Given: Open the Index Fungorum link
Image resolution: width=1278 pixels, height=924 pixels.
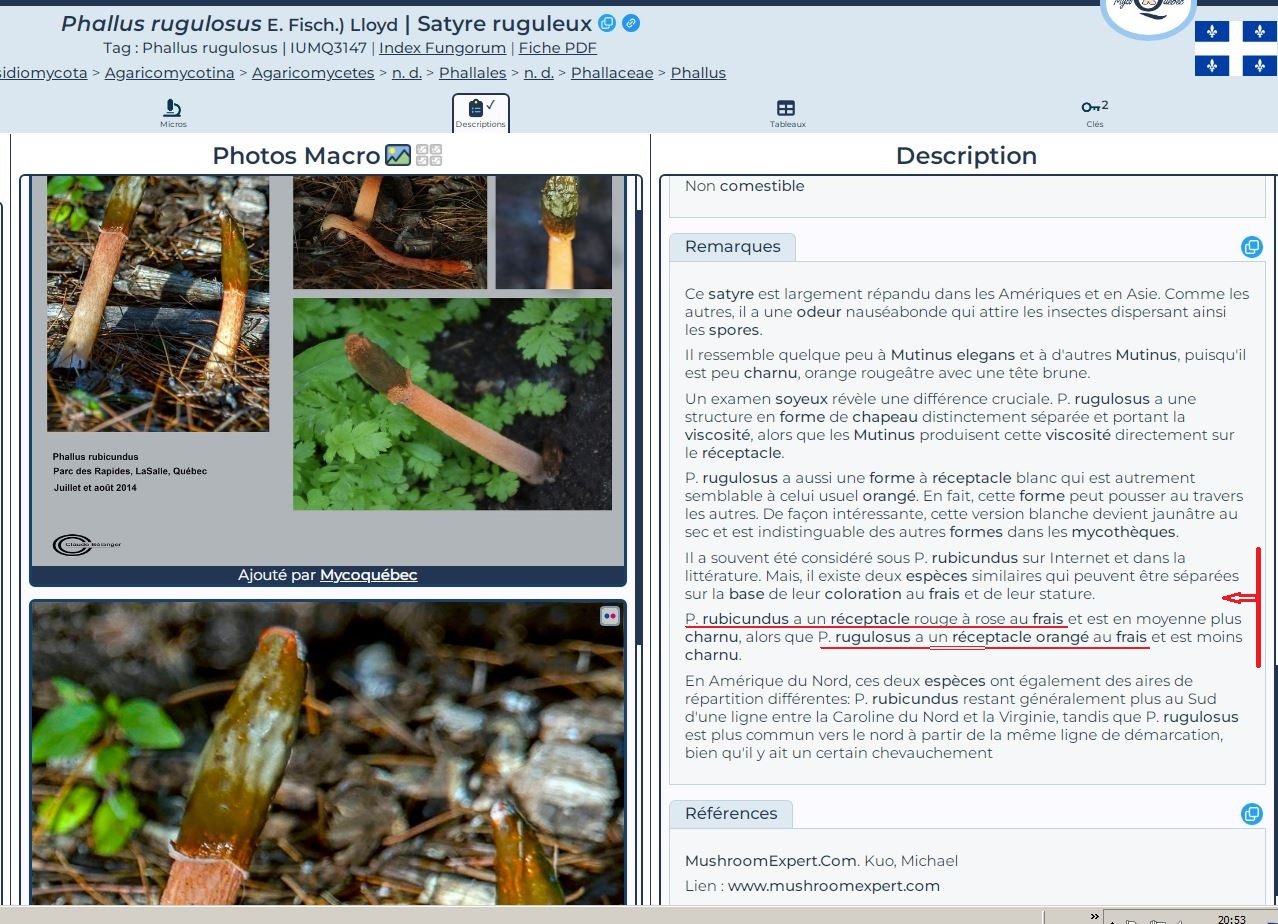Looking at the screenshot, I should 440,48.
